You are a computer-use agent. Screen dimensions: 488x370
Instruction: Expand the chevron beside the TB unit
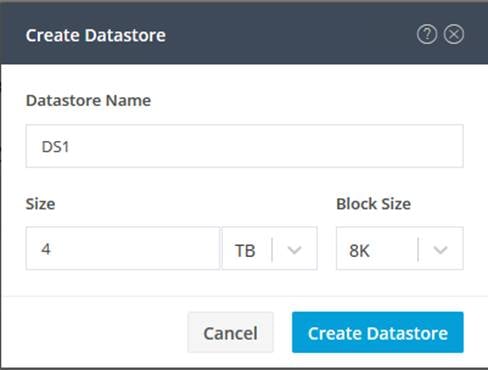(294, 250)
